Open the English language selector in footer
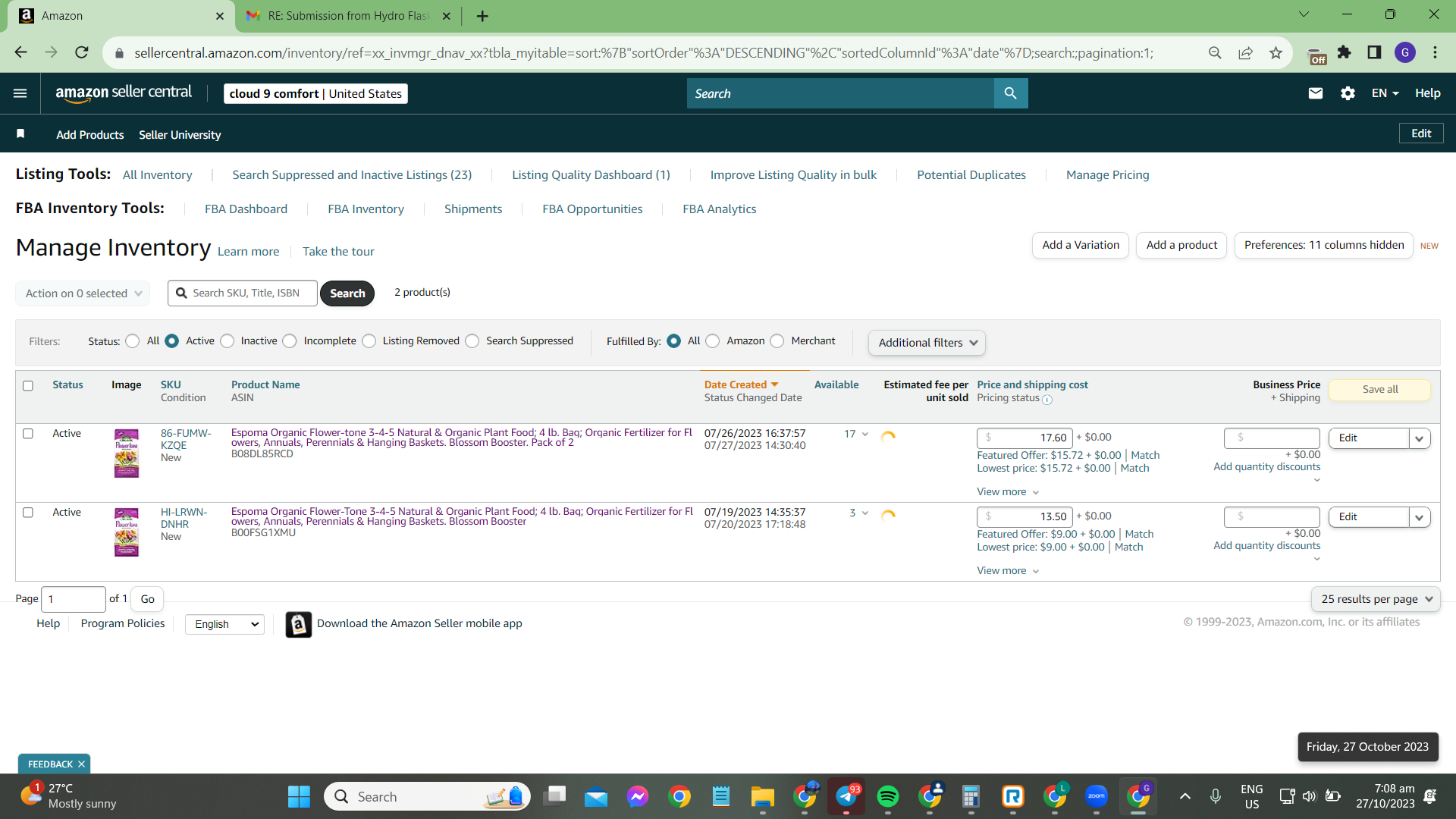The width and height of the screenshot is (1456, 819). click(225, 624)
